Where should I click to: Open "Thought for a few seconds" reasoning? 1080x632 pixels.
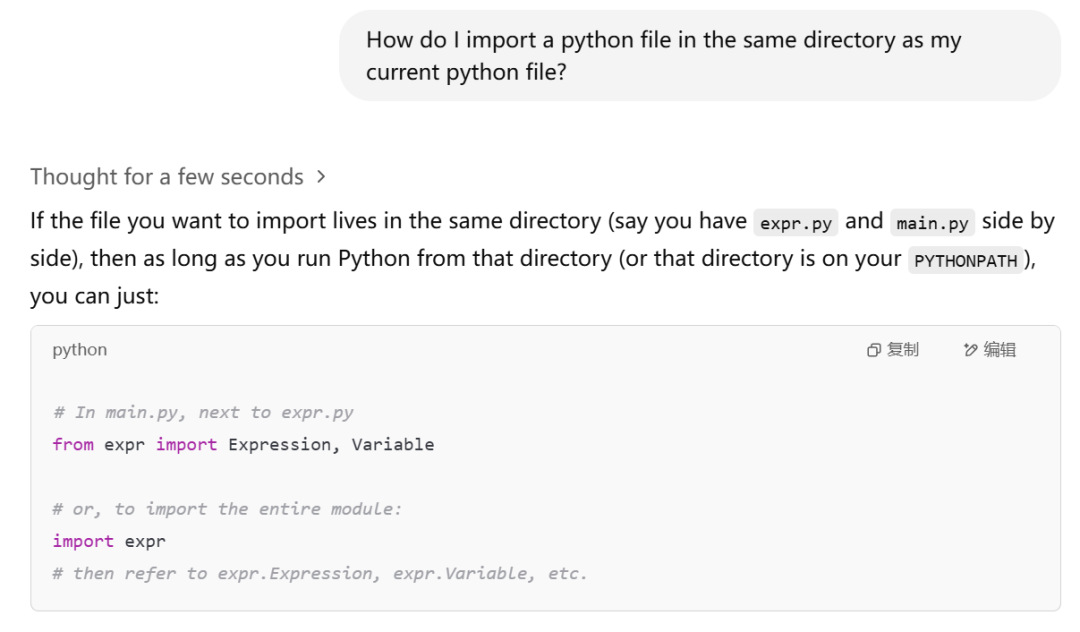pyautogui.click(x=166, y=177)
